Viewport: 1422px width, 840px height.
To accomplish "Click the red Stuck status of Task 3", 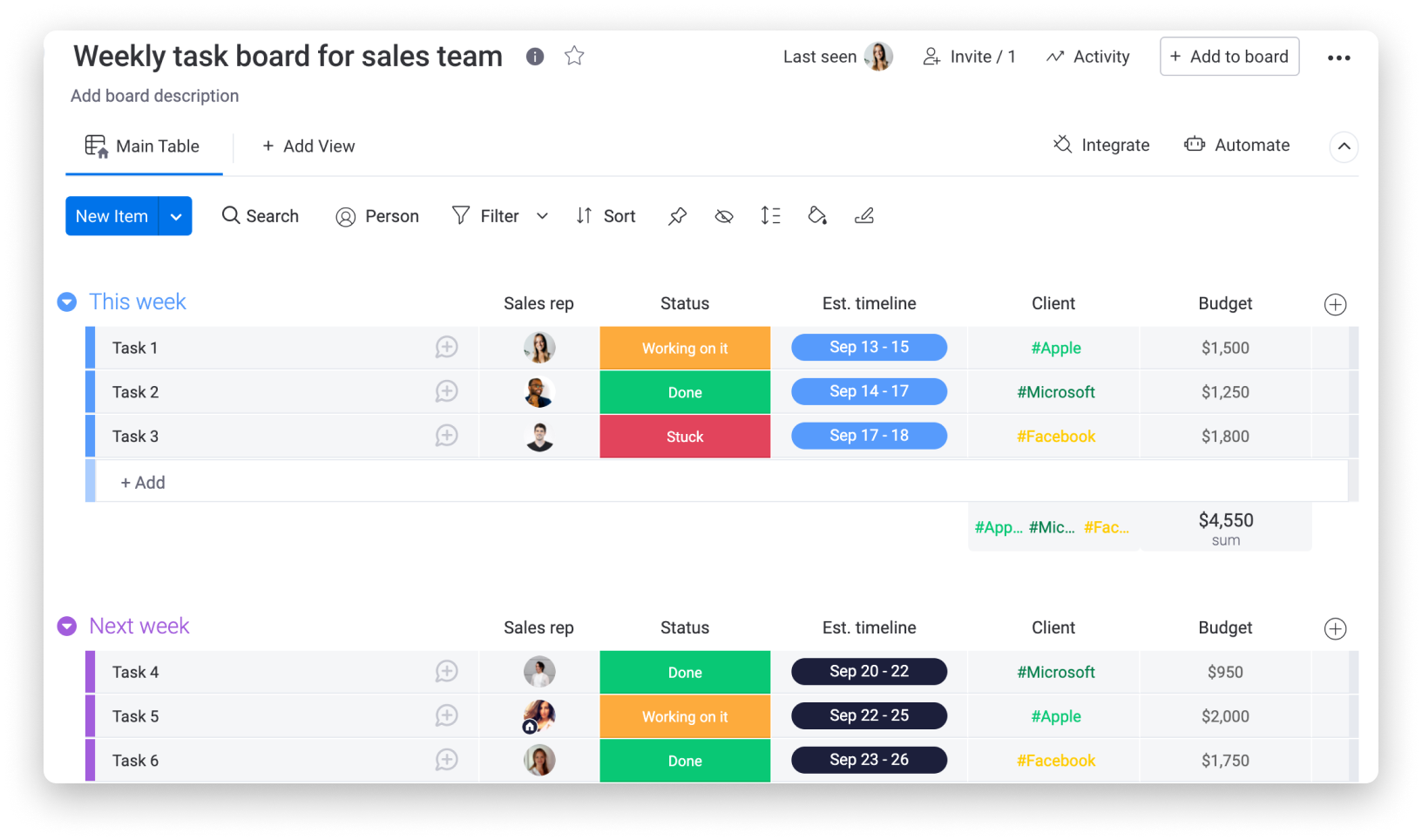I will tap(685, 437).
